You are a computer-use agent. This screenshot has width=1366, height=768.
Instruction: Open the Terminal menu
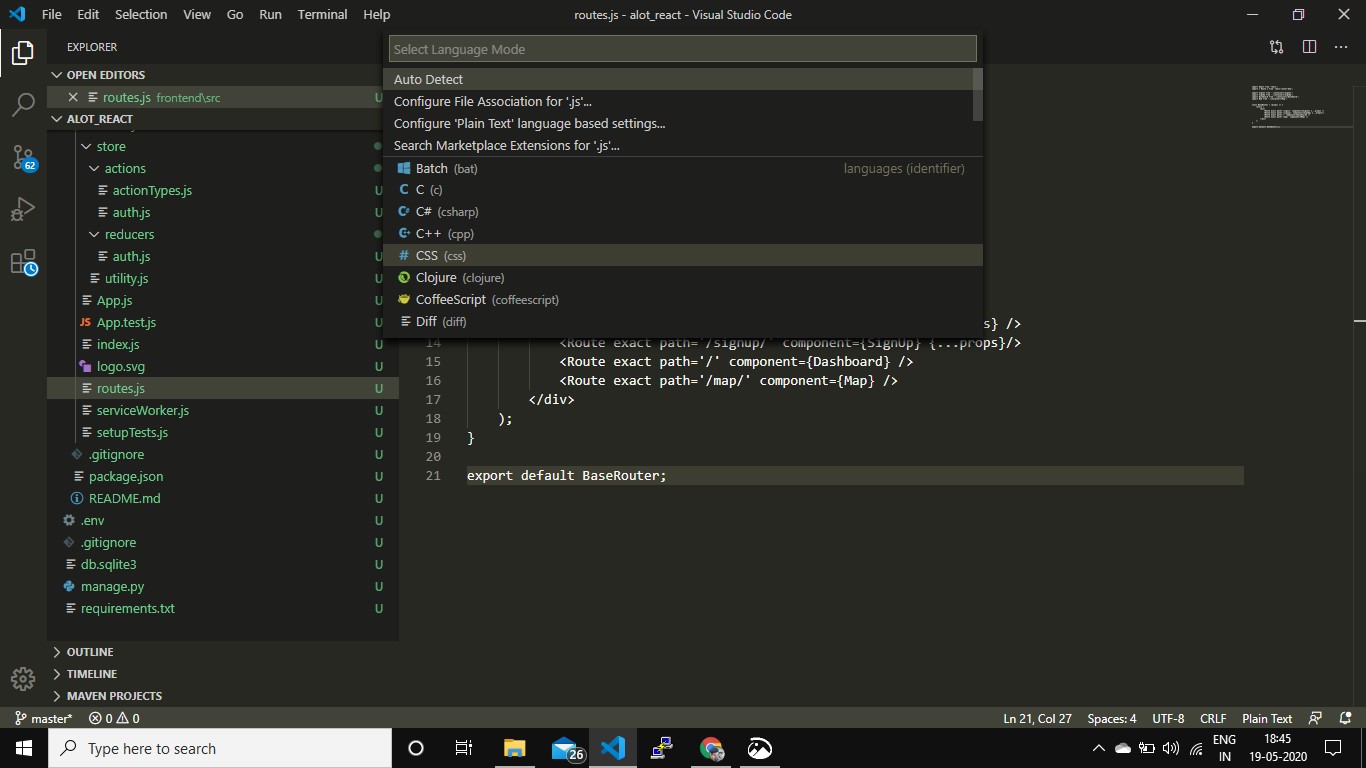321,14
